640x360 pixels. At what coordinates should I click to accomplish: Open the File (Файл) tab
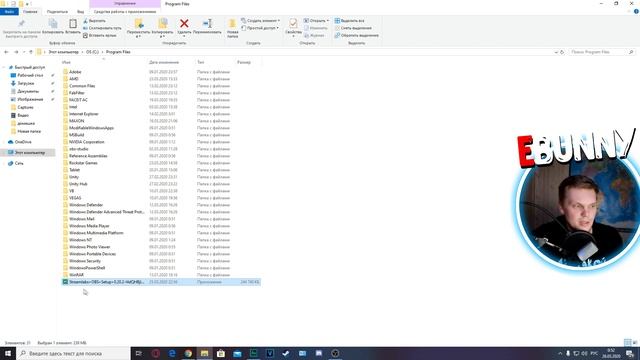[9, 12]
